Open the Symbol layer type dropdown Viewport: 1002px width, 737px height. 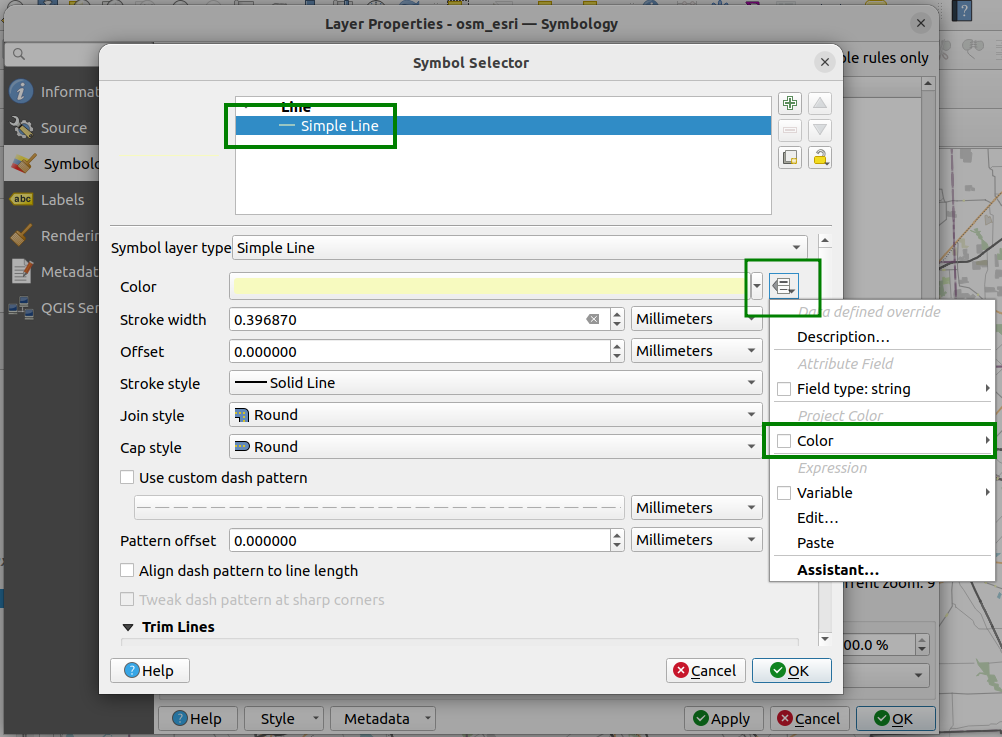click(x=519, y=248)
